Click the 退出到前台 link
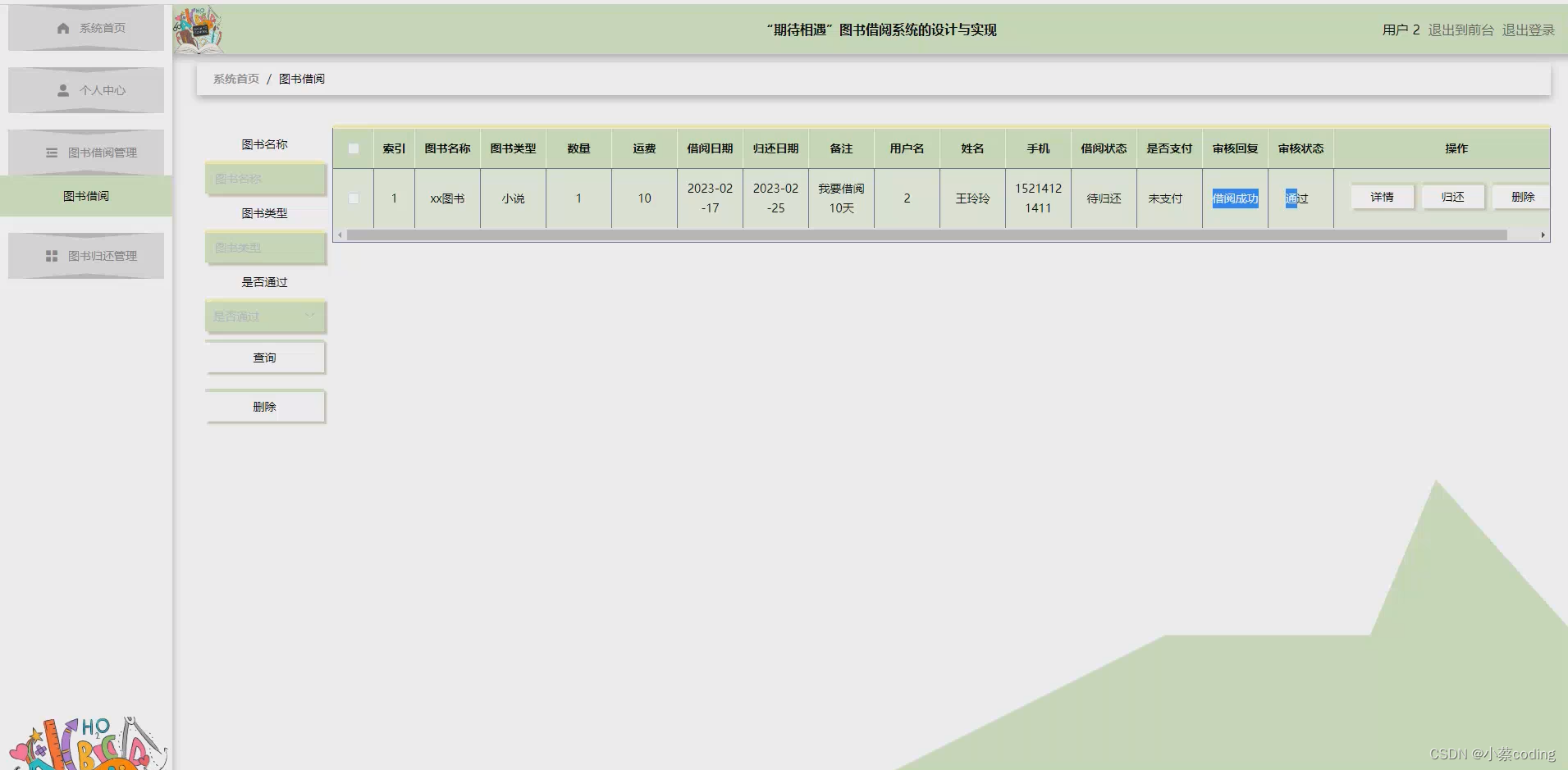This screenshot has height=770, width=1568. [1461, 30]
